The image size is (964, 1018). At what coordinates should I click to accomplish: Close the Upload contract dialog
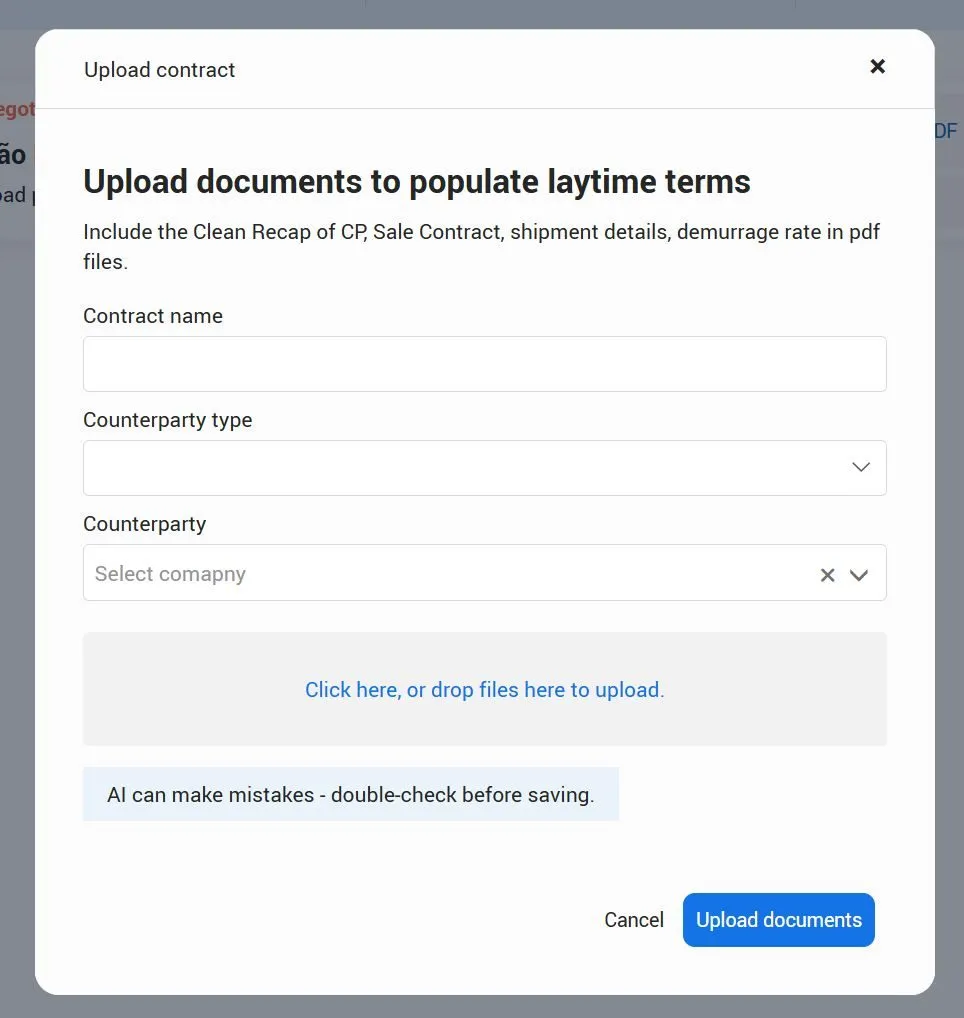(877, 66)
